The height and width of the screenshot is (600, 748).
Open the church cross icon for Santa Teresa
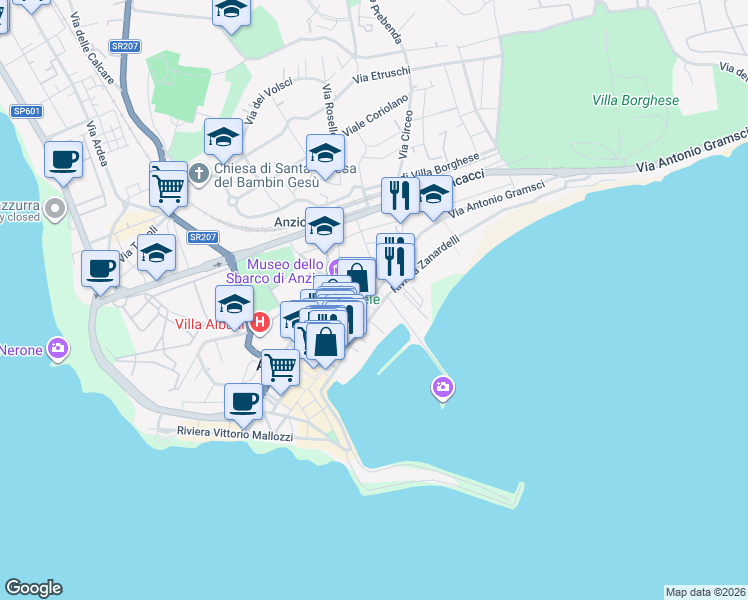coord(199,174)
